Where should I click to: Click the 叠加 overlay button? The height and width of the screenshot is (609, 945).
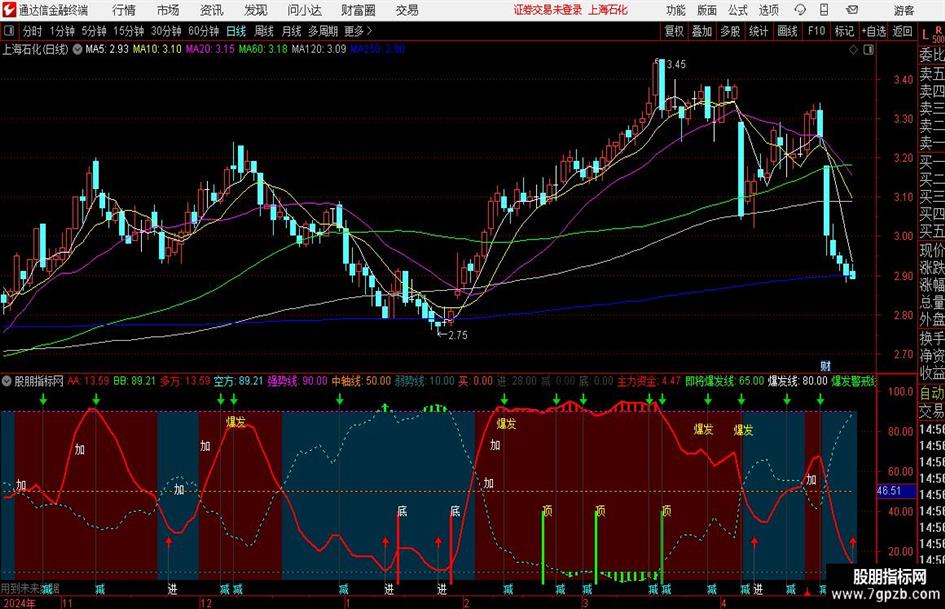pos(702,31)
